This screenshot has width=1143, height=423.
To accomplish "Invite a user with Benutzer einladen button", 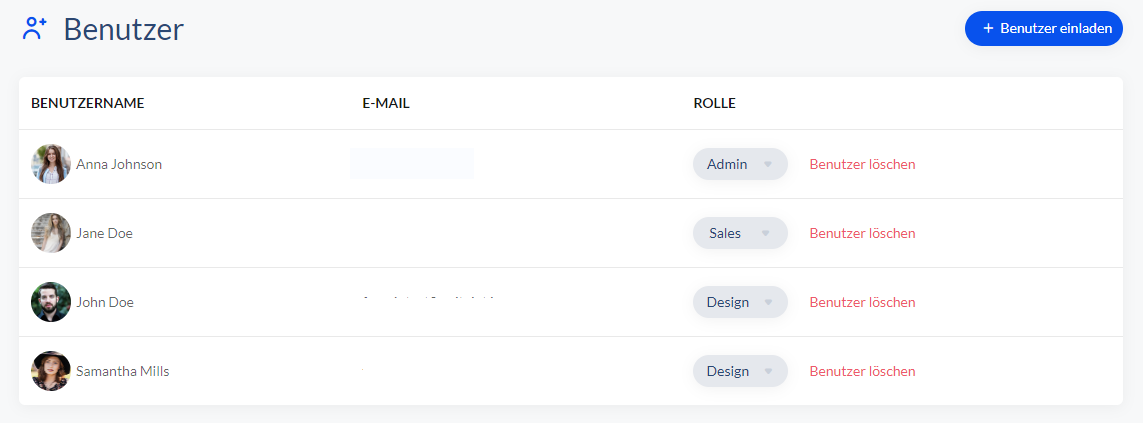I will click(1044, 28).
